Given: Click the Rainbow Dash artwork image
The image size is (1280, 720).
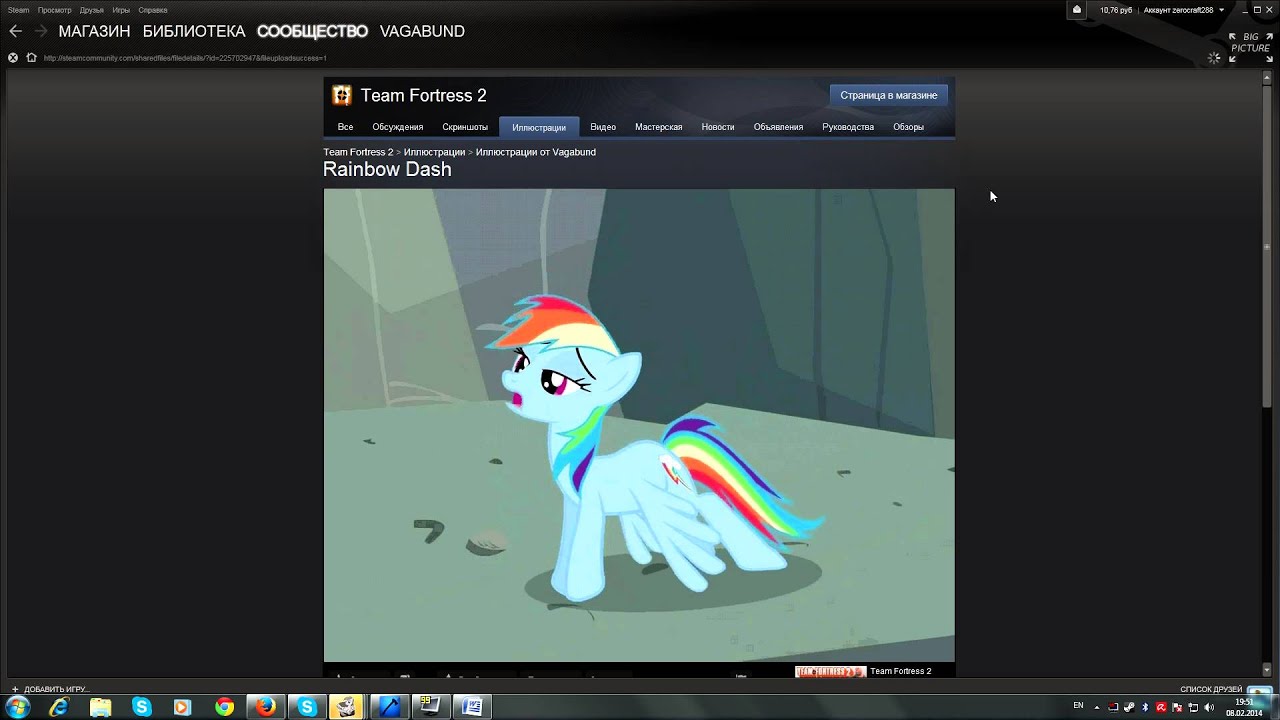Looking at the screenshot, I should [x=639, y=425].
